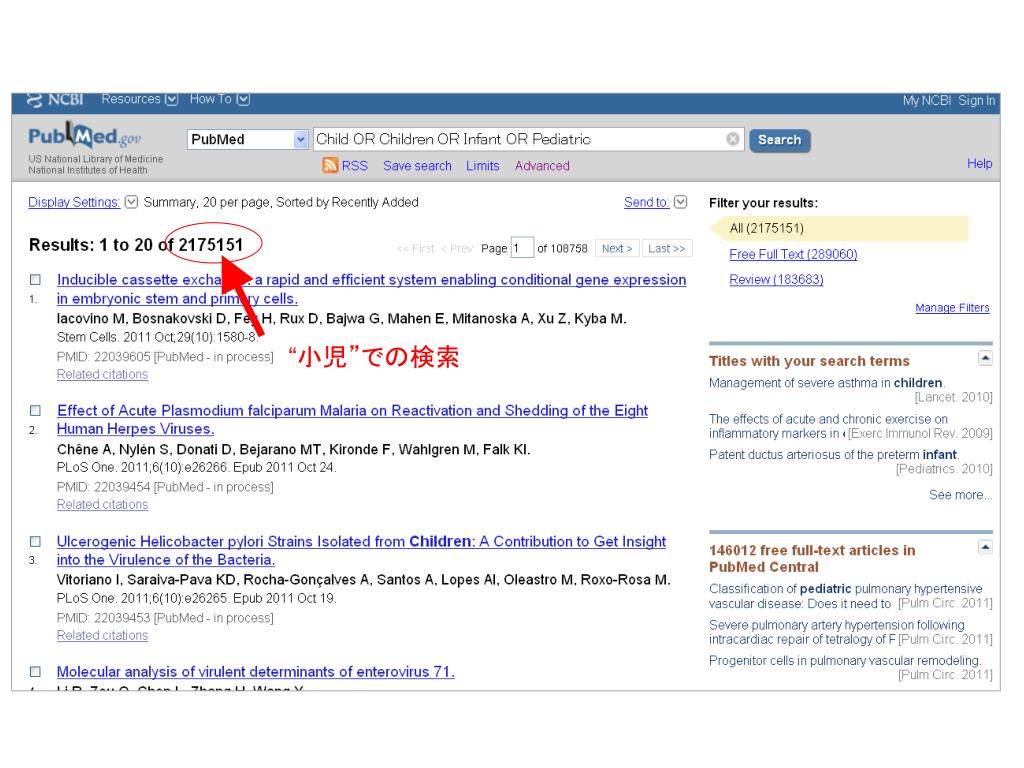Open the 146012 free full-text articles heading
The width and height of the screenshot is (1024, 768).
(812, 558)
